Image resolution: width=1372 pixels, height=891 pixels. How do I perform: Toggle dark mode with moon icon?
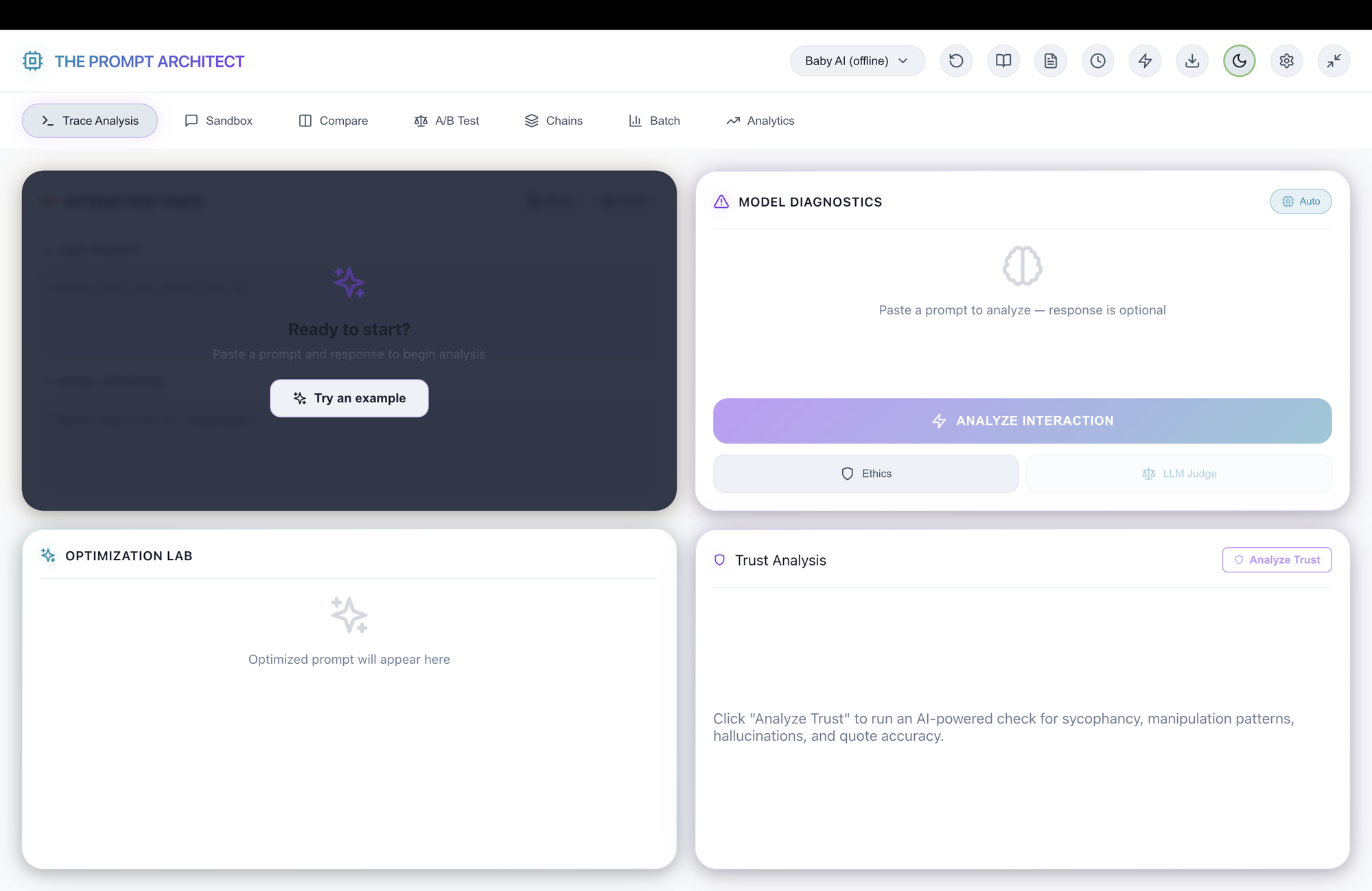coord(1240,61)
